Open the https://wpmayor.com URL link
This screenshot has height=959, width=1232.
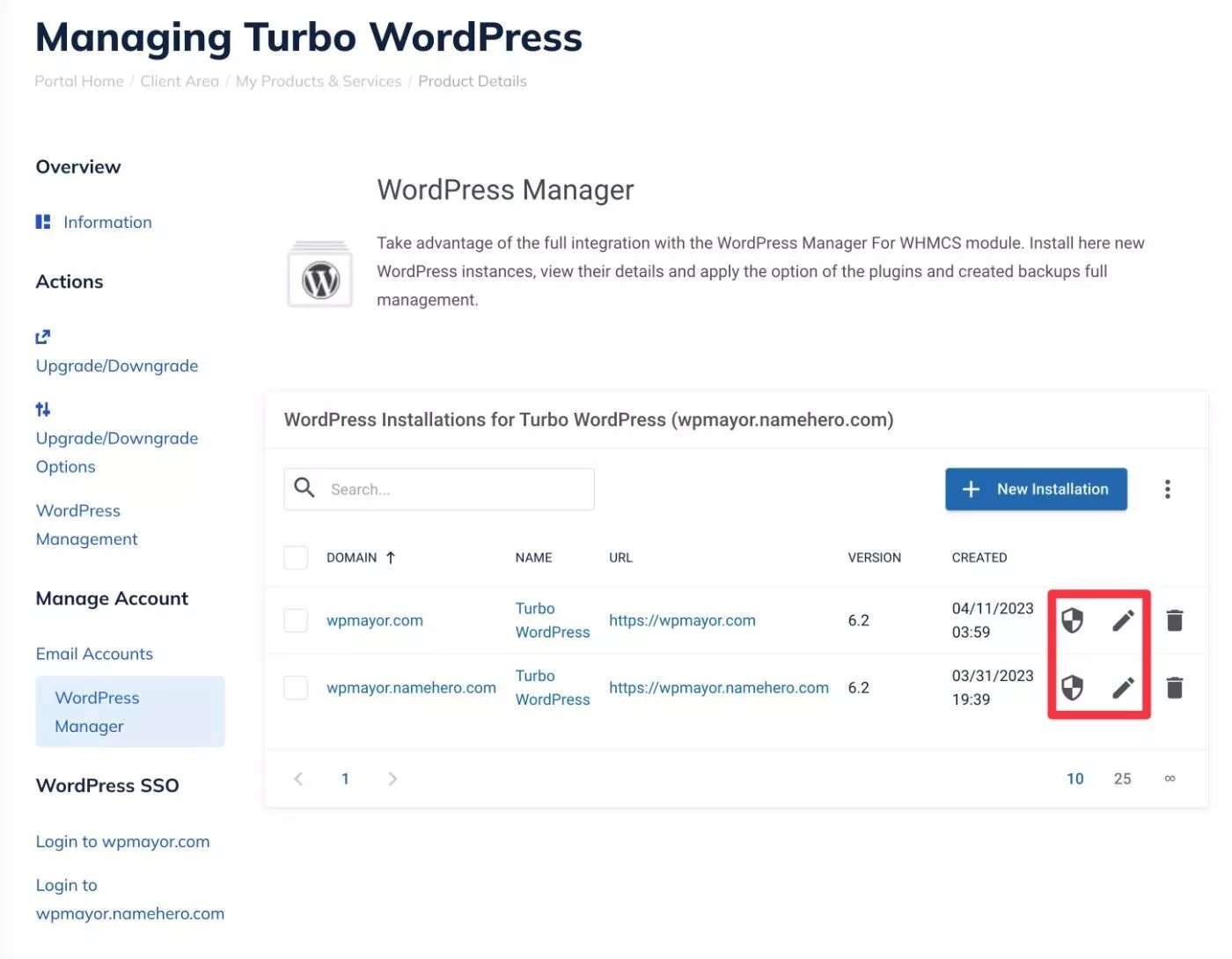click(682, 620)
